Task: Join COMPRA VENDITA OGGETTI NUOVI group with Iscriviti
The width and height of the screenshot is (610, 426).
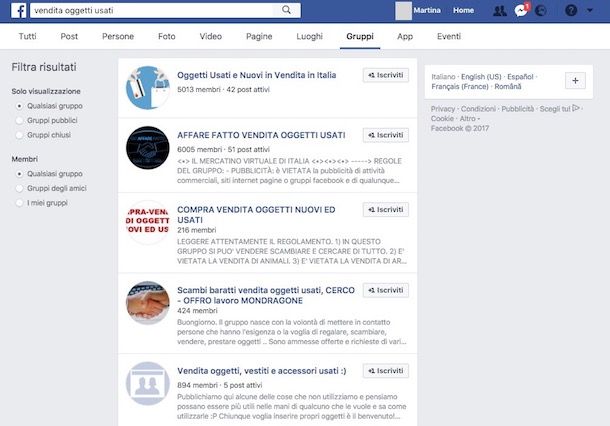Action: [386, 210]
